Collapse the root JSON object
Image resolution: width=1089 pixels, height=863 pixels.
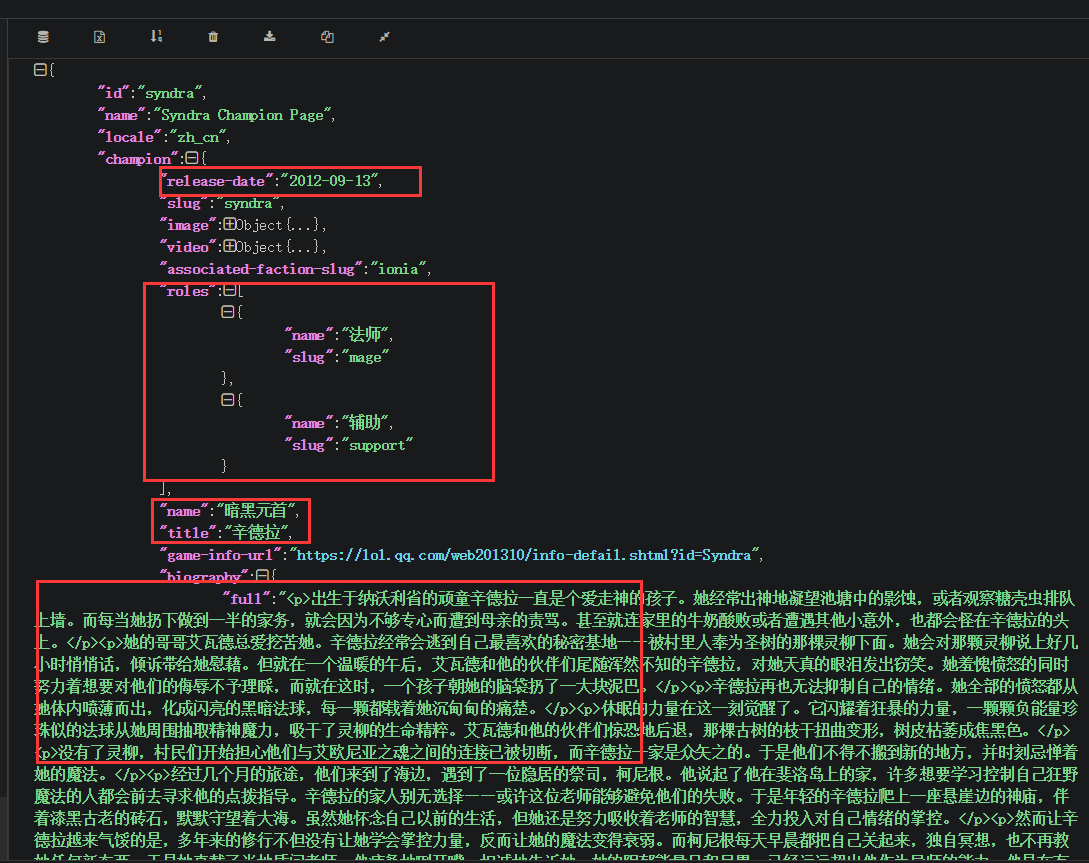click(40, 69)
